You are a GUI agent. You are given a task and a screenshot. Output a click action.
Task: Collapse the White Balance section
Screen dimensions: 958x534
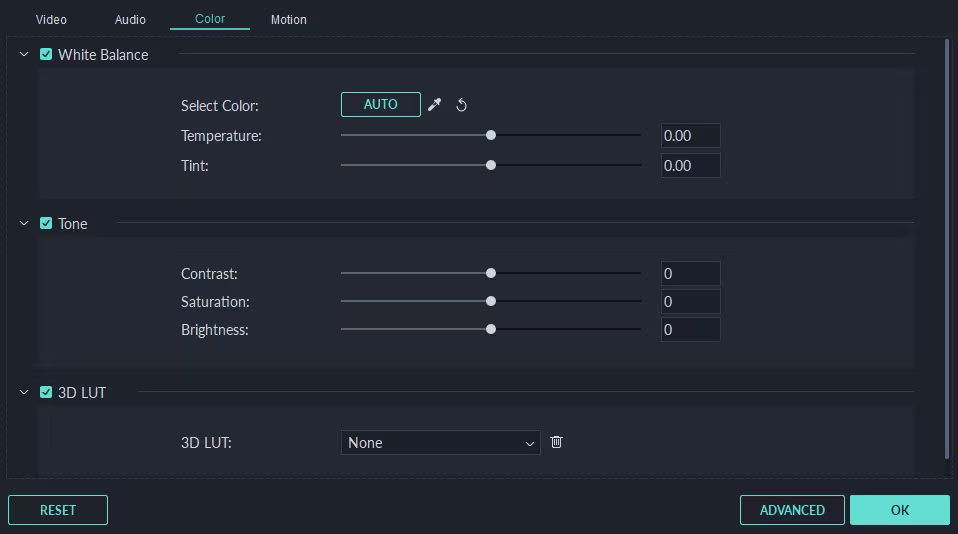click(x=24, y=55)
